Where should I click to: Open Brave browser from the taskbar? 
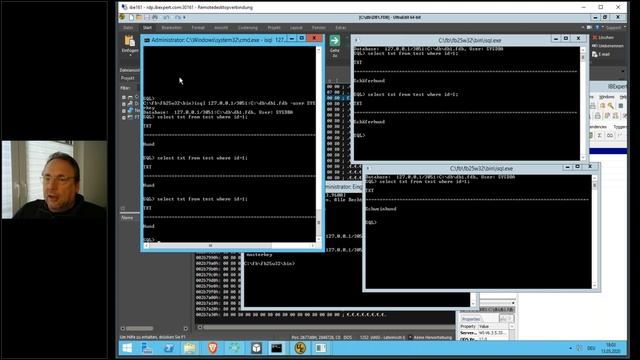pos(212,348)
